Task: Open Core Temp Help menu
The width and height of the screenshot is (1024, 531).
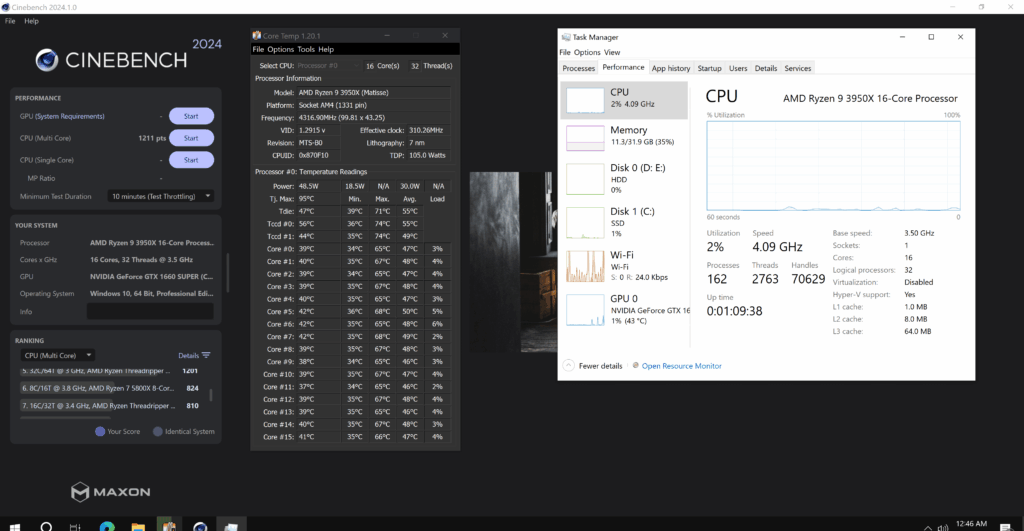Action: click(x=326, y=50)
